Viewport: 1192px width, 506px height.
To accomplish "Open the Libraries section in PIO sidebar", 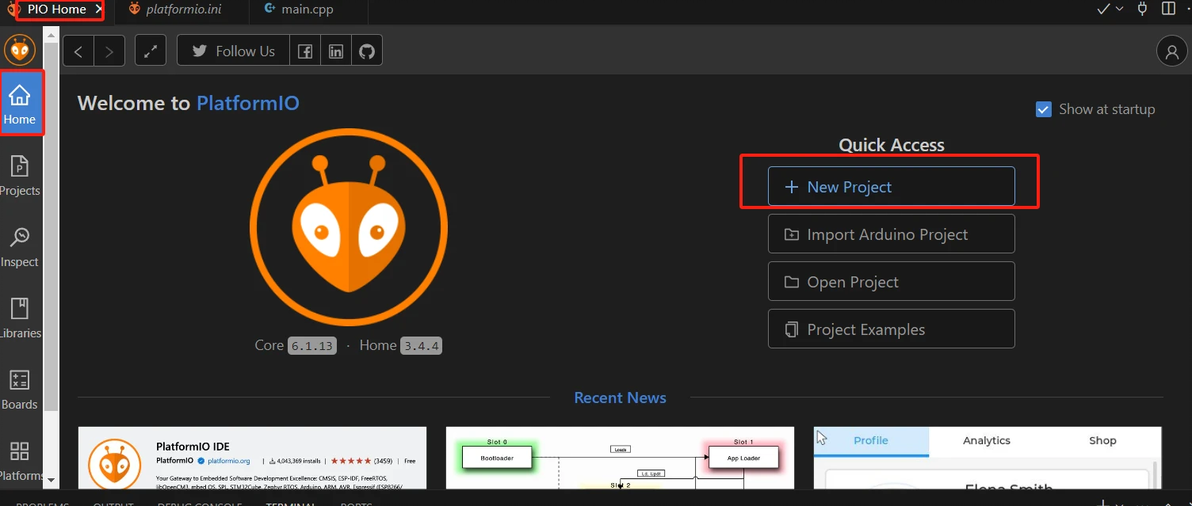I will click(21, 318).
